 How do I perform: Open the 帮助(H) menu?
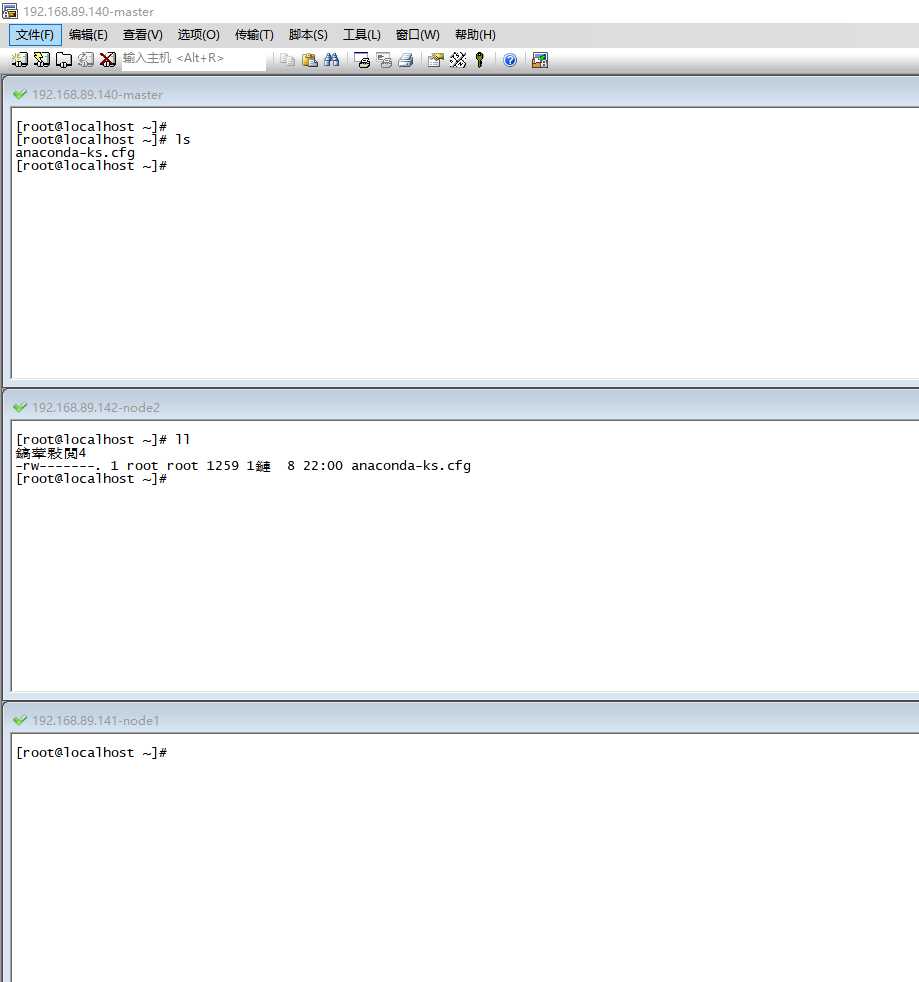(x=475, y=34)
